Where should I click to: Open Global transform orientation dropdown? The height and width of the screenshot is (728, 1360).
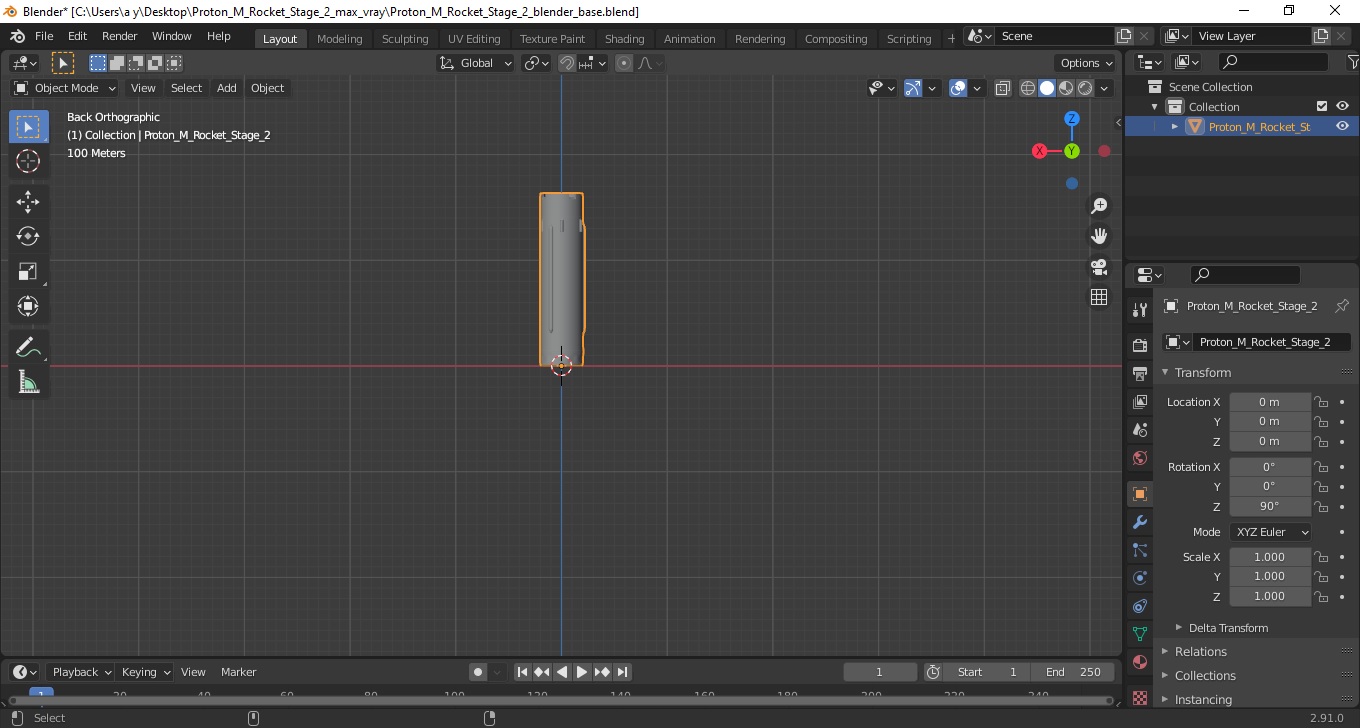coord(476,63)
